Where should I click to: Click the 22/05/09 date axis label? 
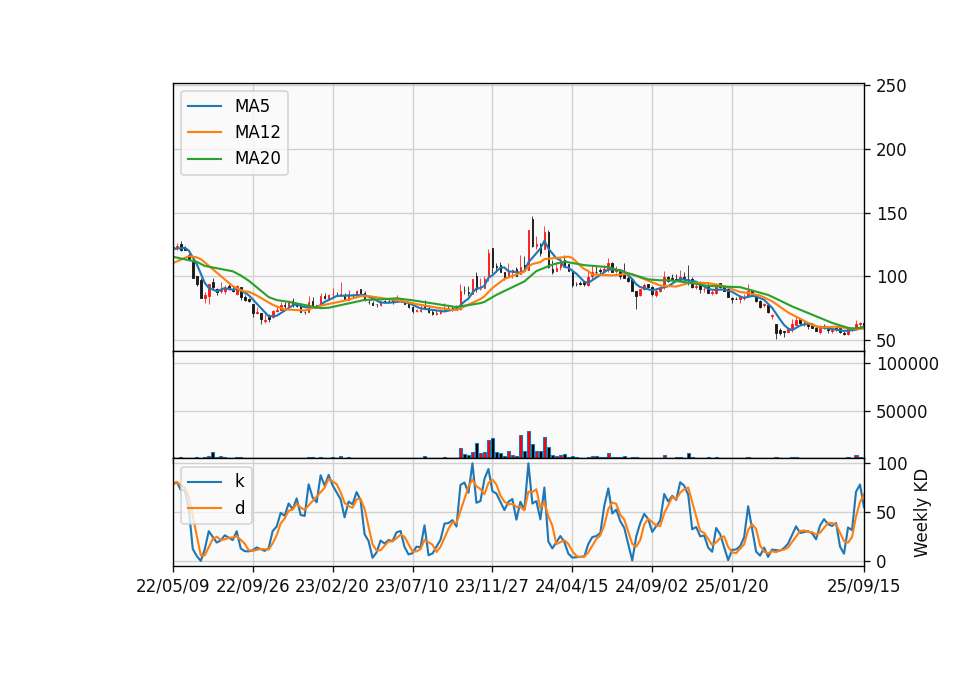click(x=173, y=586)
